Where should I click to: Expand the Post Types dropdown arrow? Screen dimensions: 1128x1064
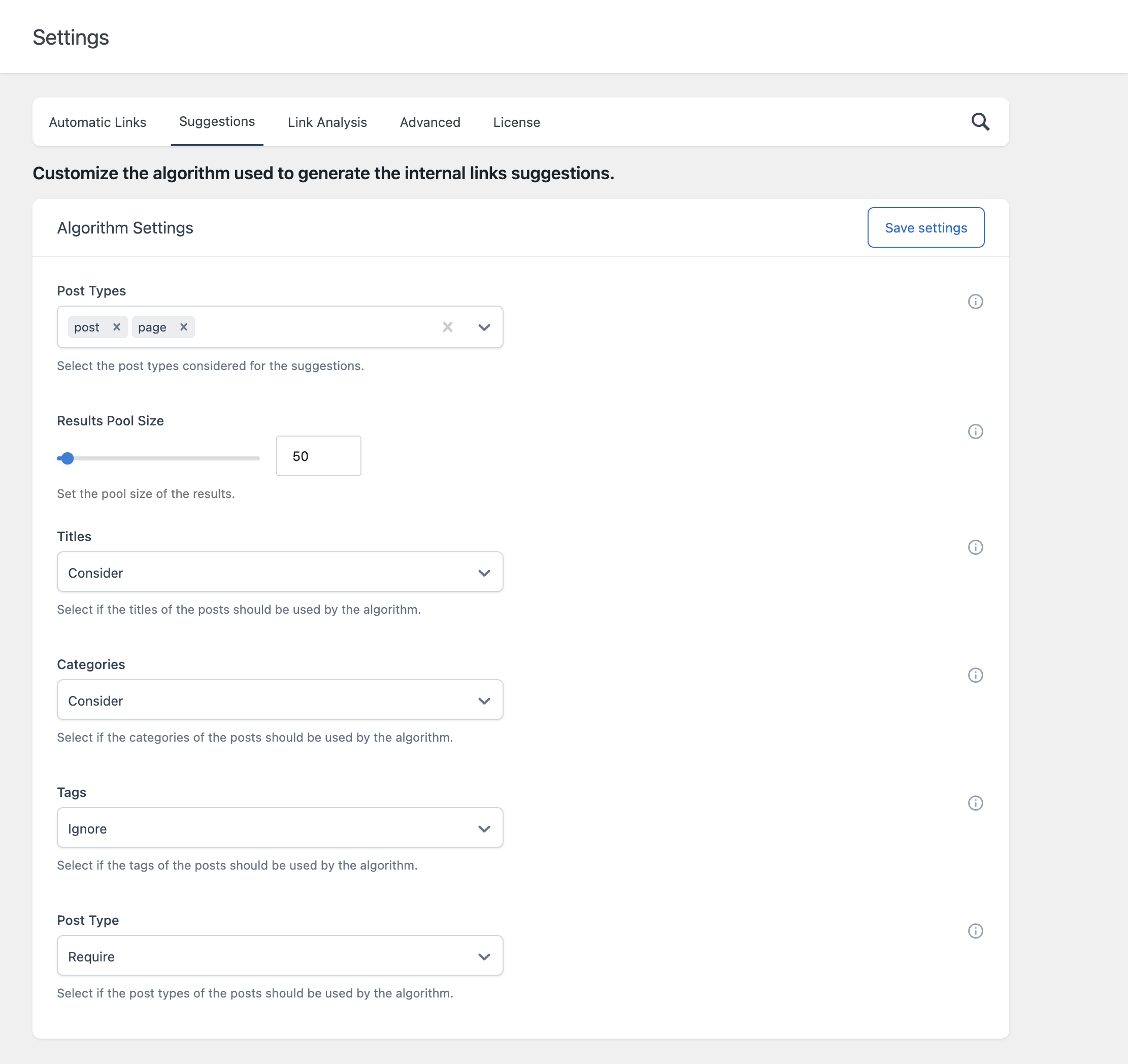point(483,327)
